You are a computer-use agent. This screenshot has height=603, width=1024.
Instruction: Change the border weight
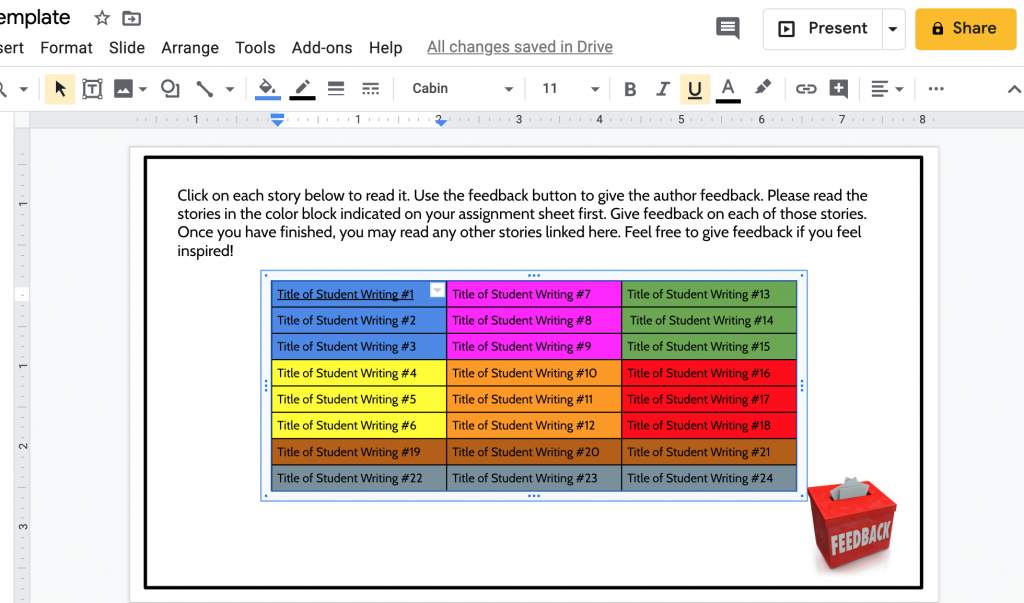[x=336, y=89]
